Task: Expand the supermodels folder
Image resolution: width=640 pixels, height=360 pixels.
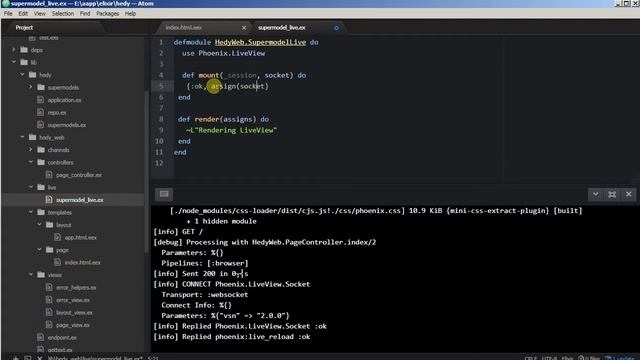Action: tap(31, 87)
